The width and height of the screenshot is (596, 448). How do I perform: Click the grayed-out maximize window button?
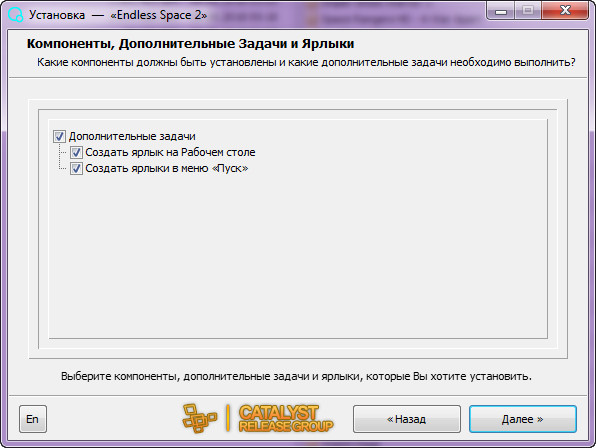(528, 10)
